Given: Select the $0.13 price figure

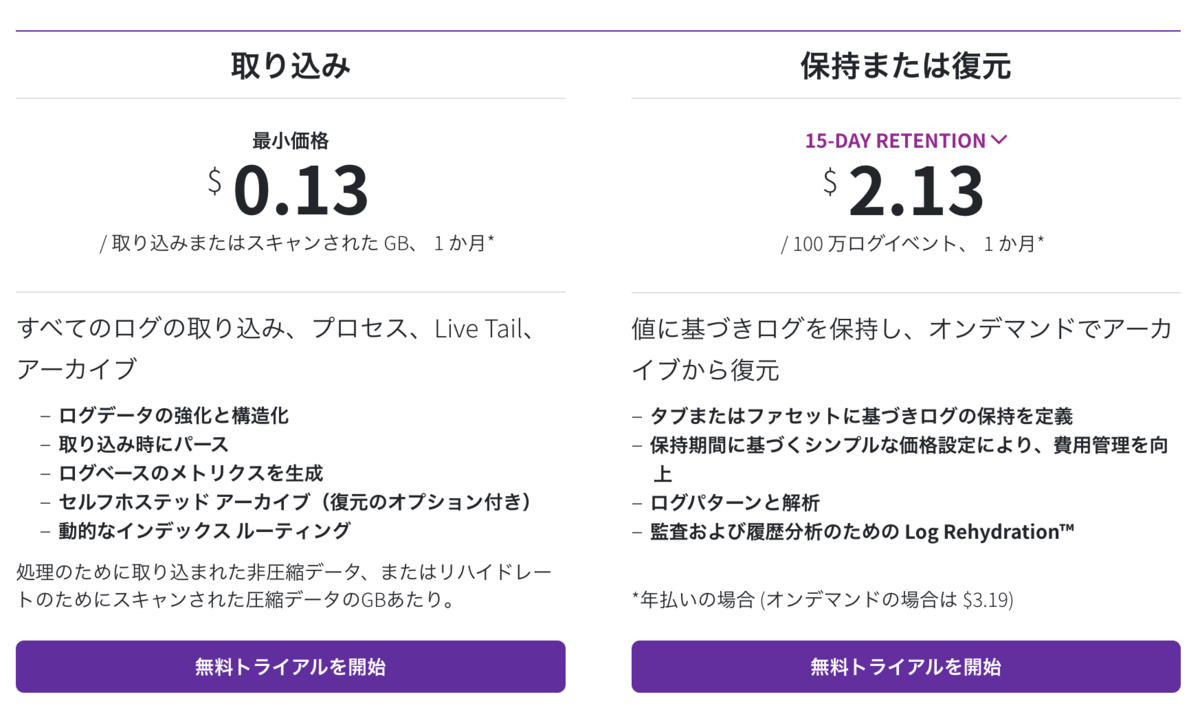Looking at the screenshot, I should click(x=289, y=190).
